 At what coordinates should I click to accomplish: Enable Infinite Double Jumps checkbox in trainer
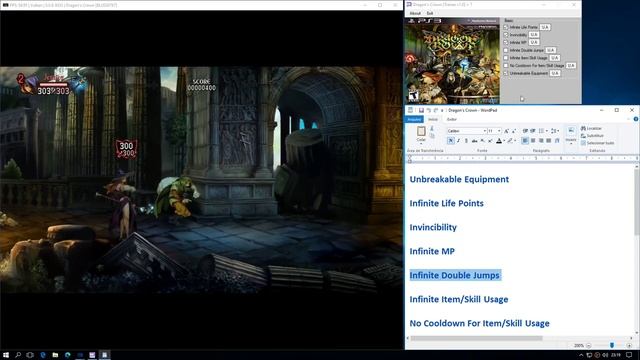[506, 50]
